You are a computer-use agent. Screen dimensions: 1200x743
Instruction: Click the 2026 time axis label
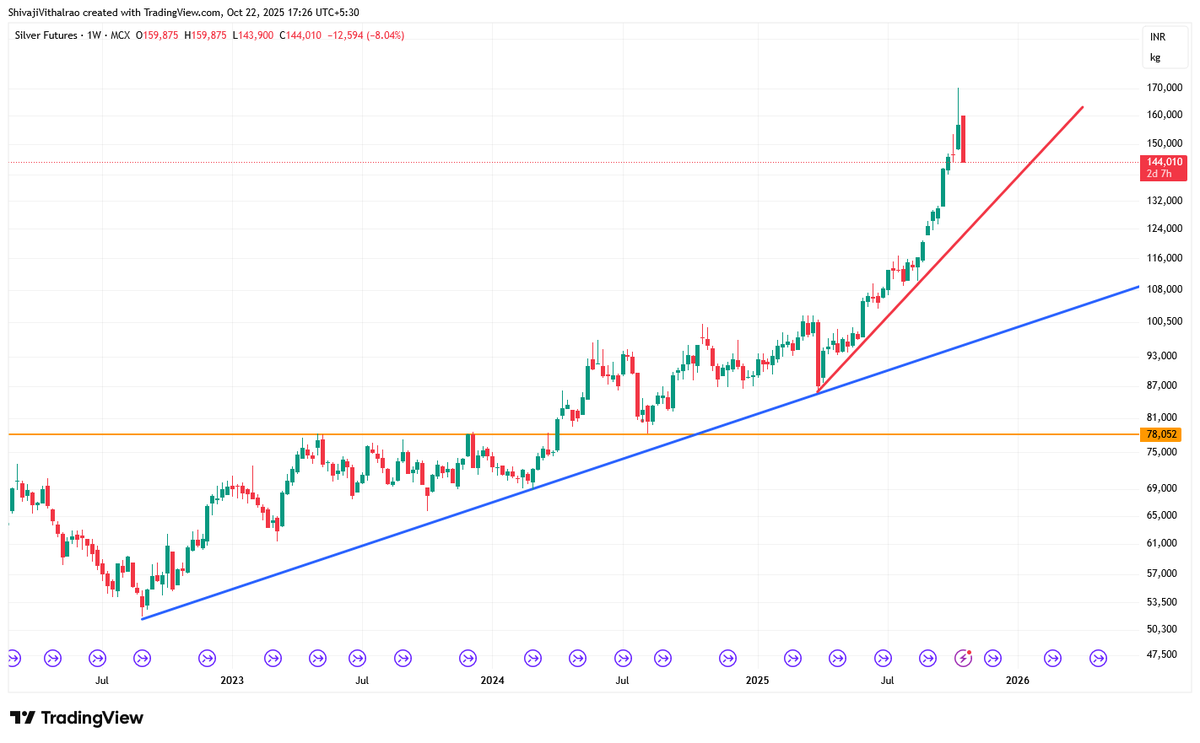coord(1017,680)
